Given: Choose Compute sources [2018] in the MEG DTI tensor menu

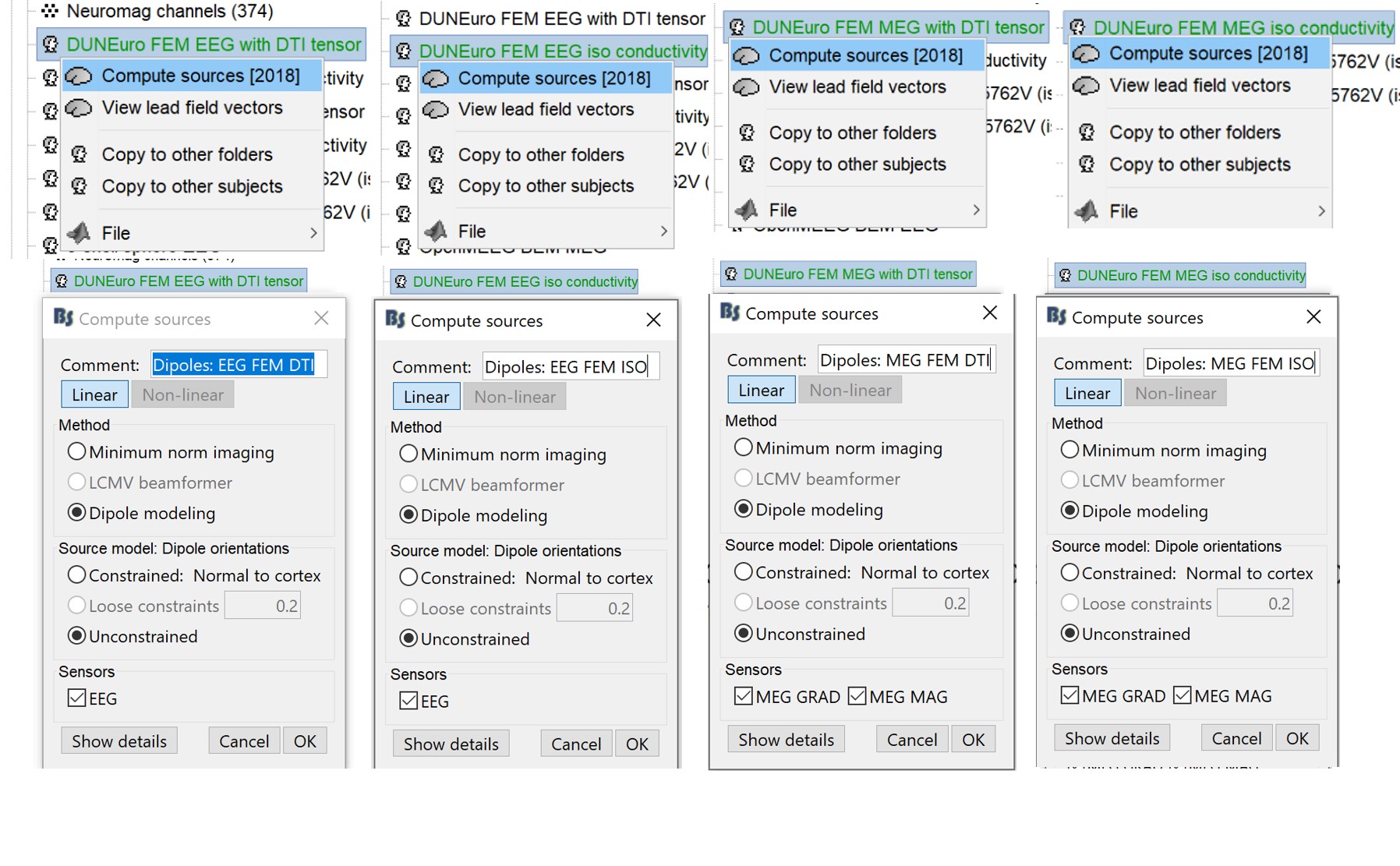Looking at the screenshot, I should pos(865,55).
